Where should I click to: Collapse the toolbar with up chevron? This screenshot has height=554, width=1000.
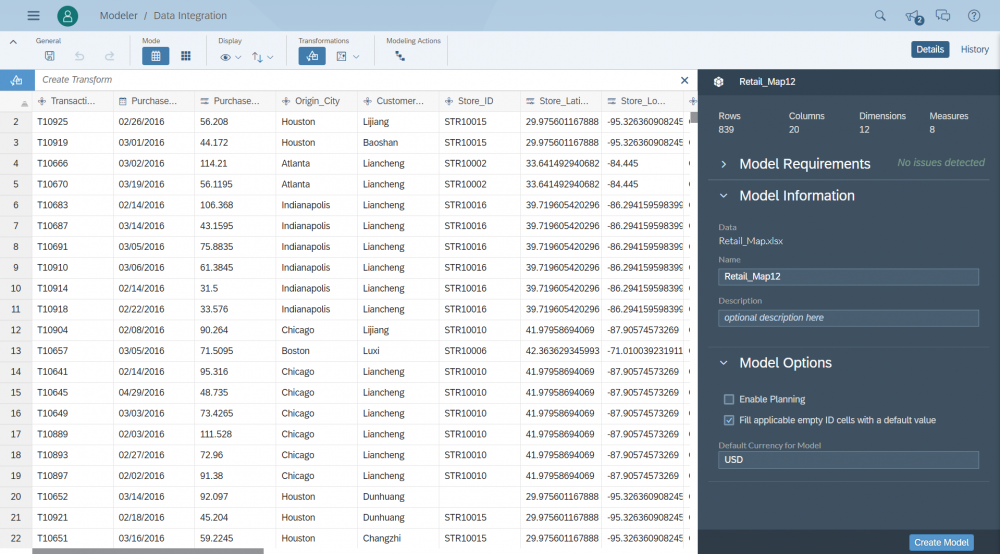click(13, 42)
